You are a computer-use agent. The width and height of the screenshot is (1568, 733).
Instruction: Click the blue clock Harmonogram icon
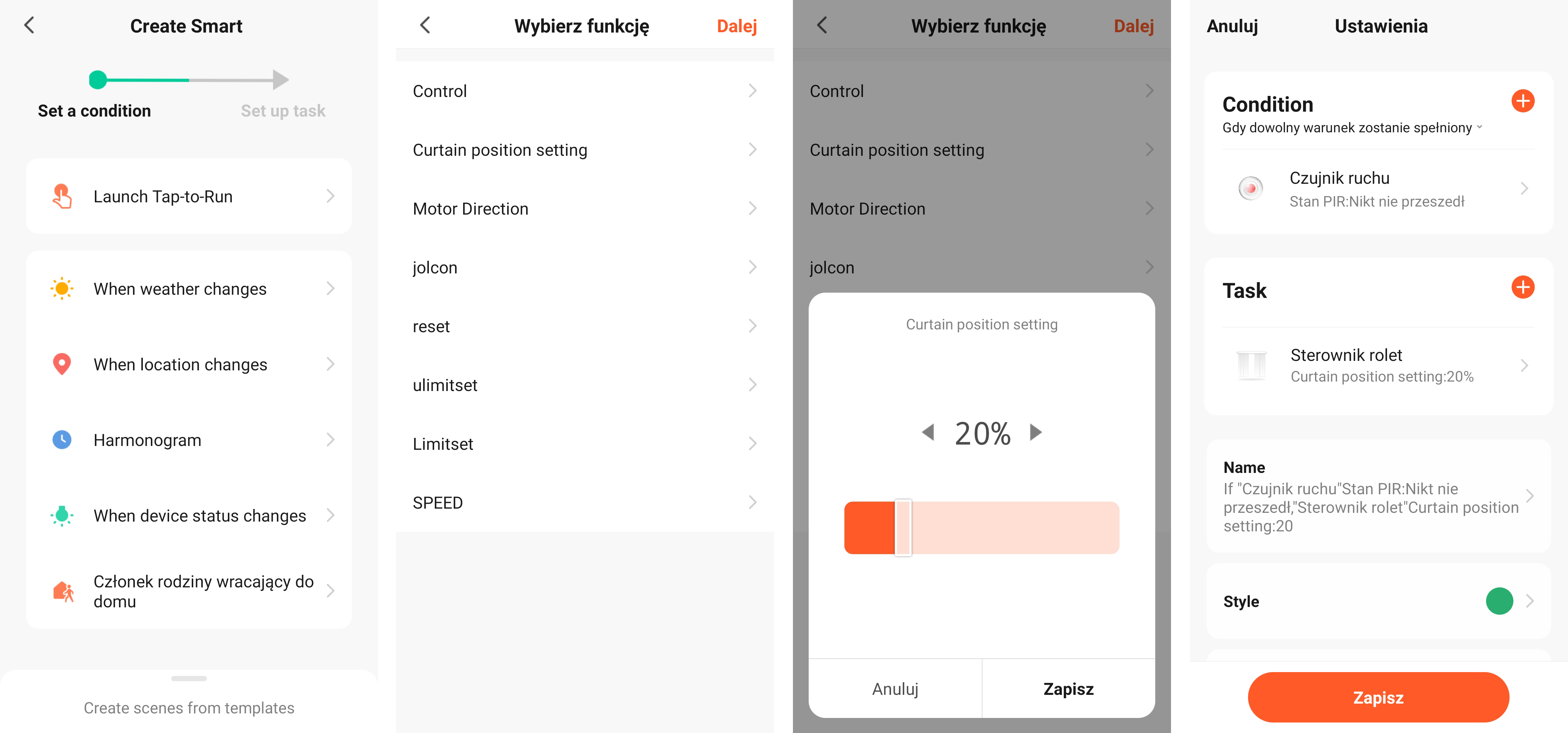coord(62,440)
